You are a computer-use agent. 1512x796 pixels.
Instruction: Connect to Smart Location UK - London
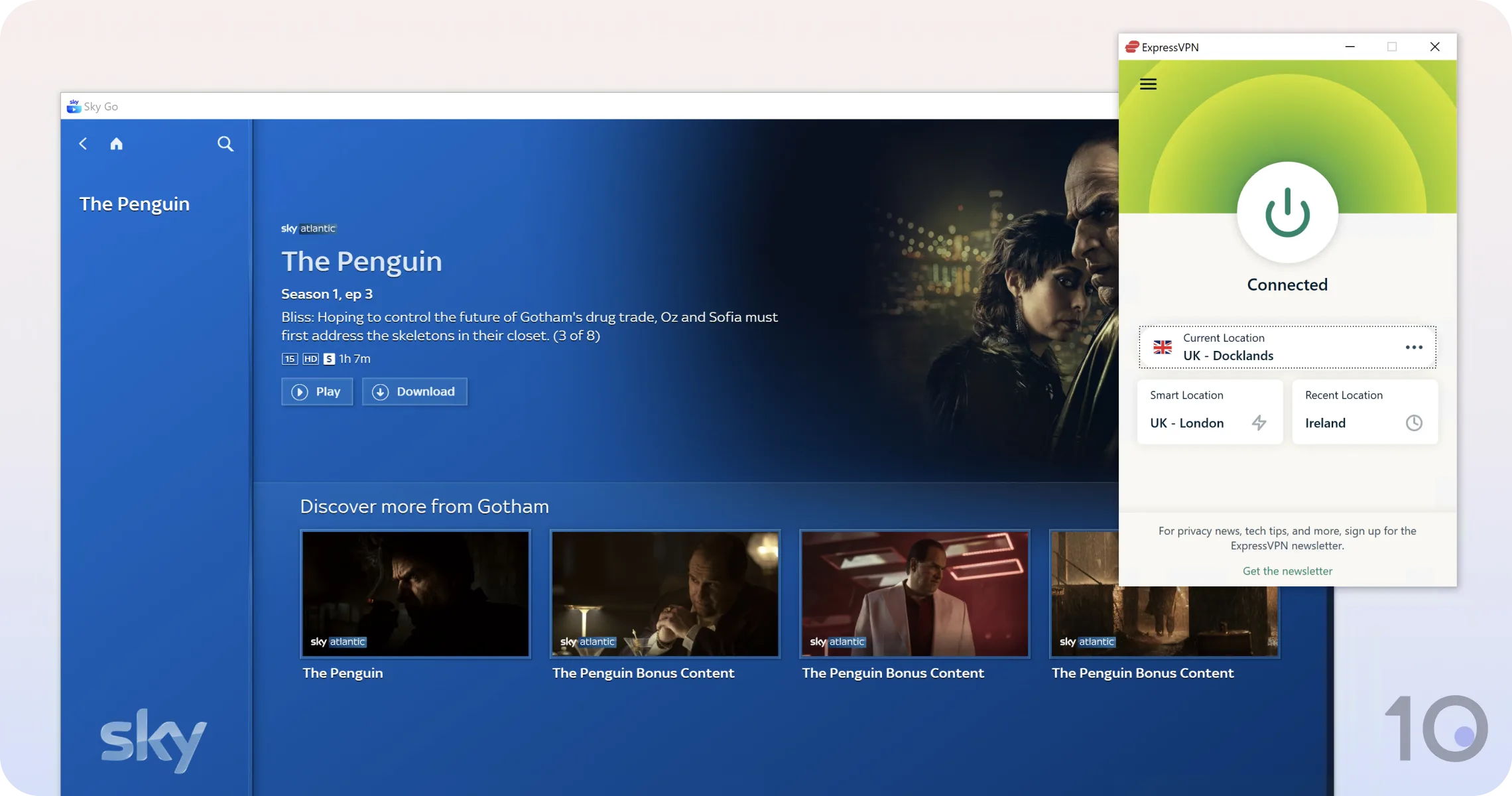pos(1210,412)
